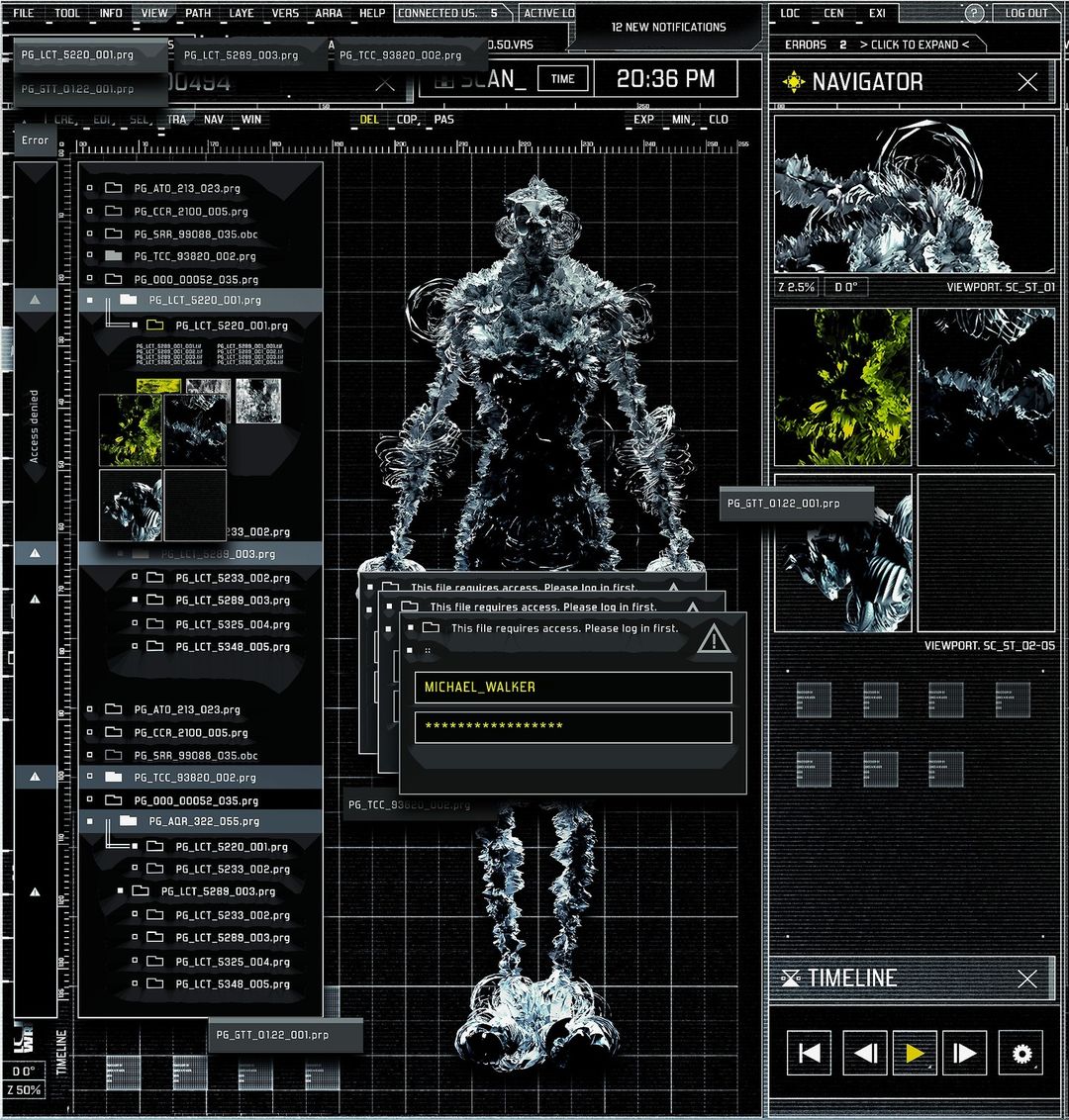Skip to start of timeline
1069x1120 pixels.
pyautogui.click(x=809, y=1052)
